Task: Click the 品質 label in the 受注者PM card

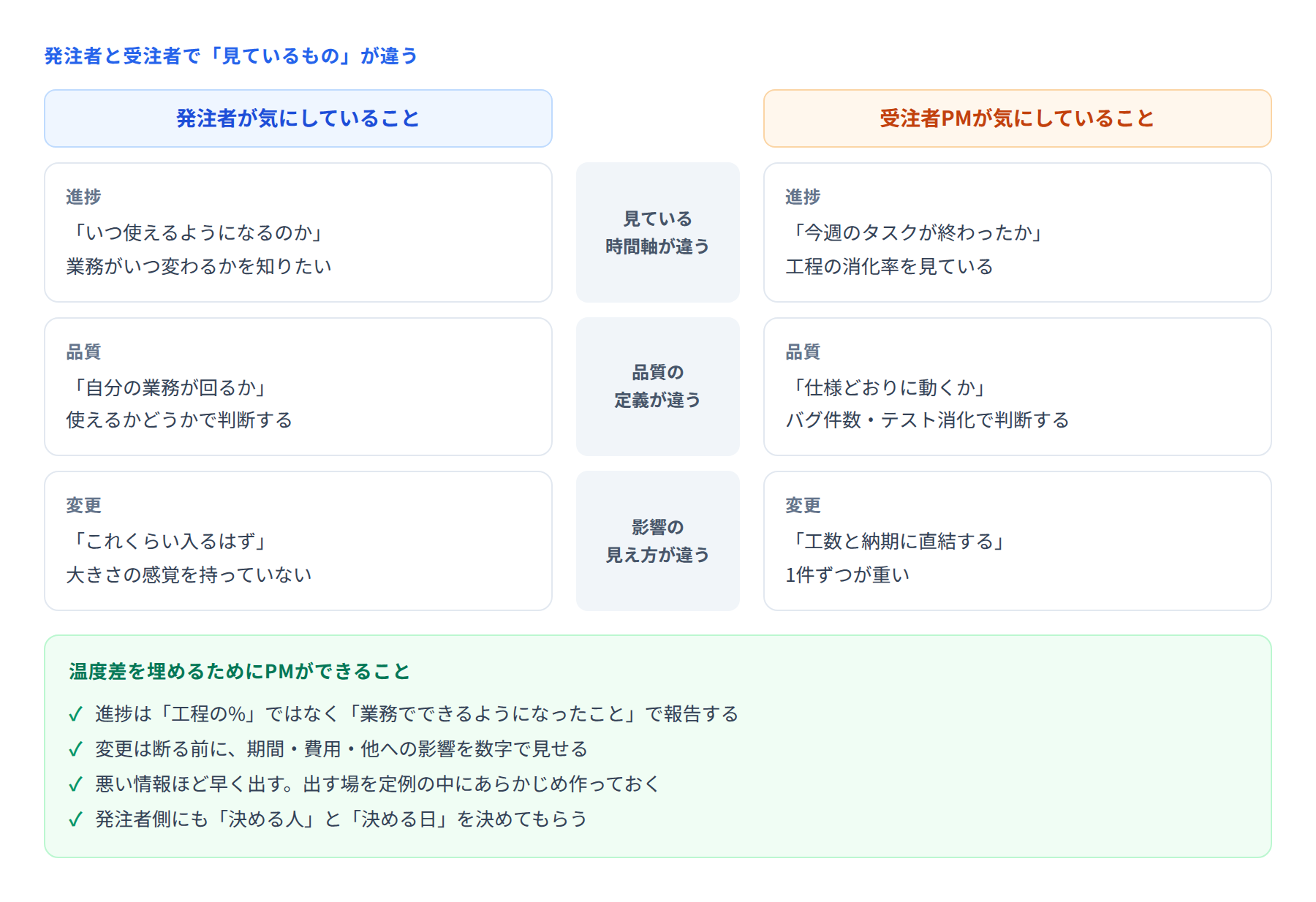Action: click(x=803, y=352)
